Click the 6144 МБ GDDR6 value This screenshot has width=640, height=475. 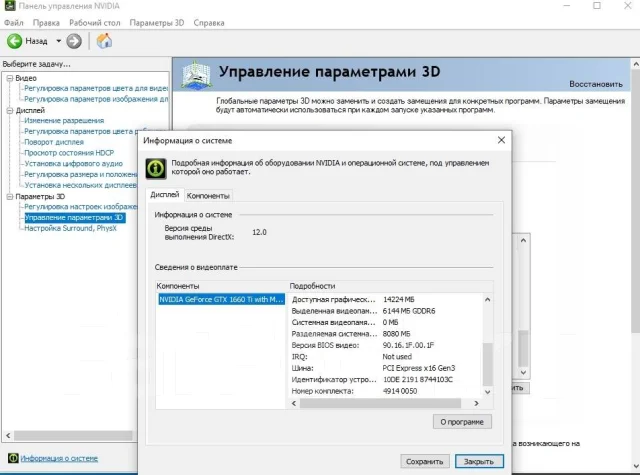tap(409, 311)
